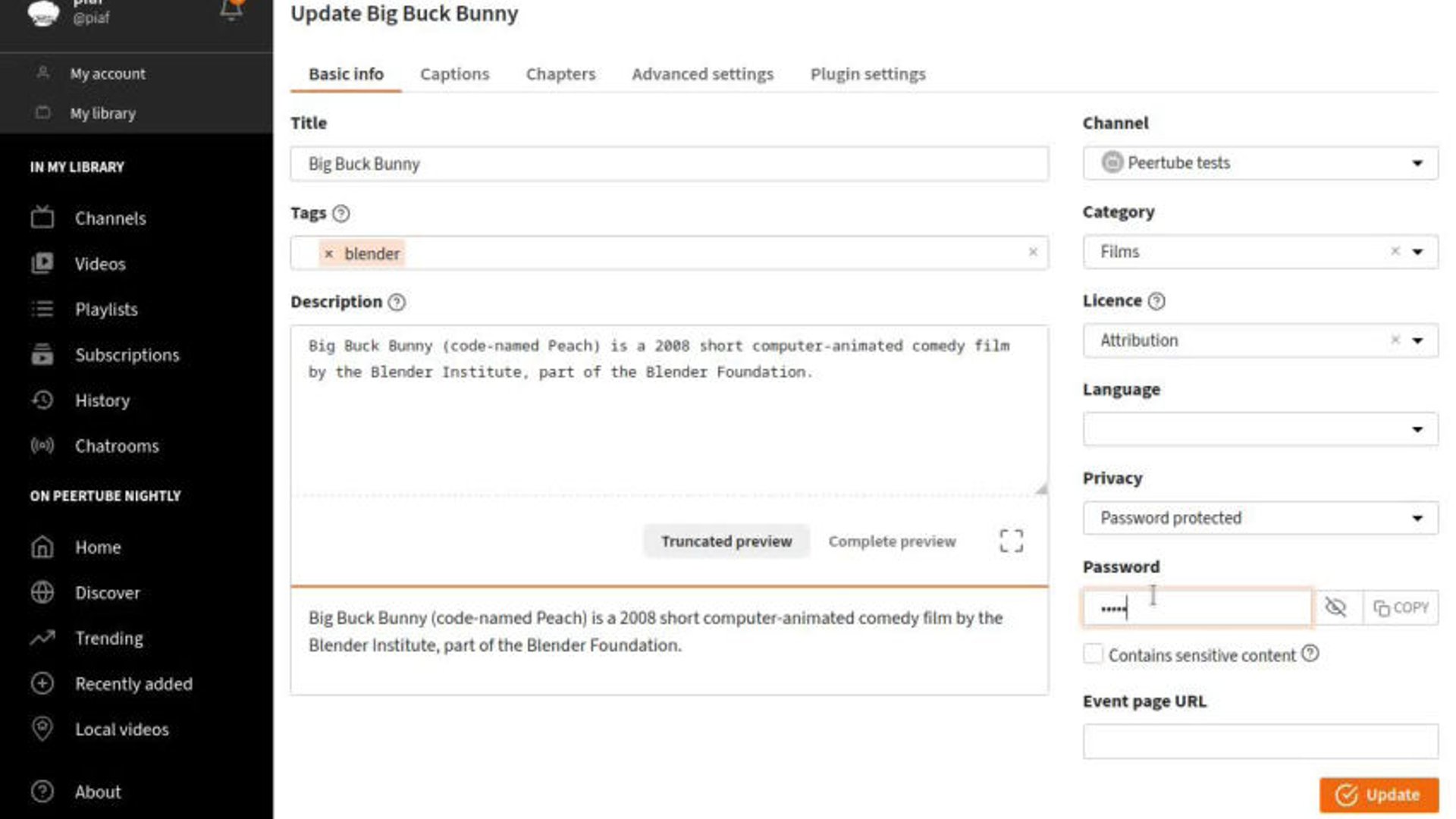The height and width of the screenshot is (819, 1456).
Task: Go to Channels in sidebar
Action: point(110,218)
